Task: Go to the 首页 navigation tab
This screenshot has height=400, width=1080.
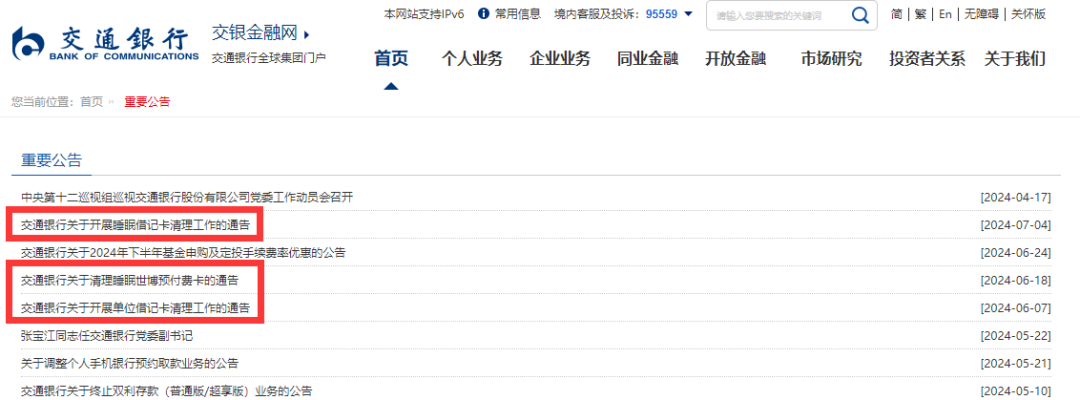Action: (391, 59)
